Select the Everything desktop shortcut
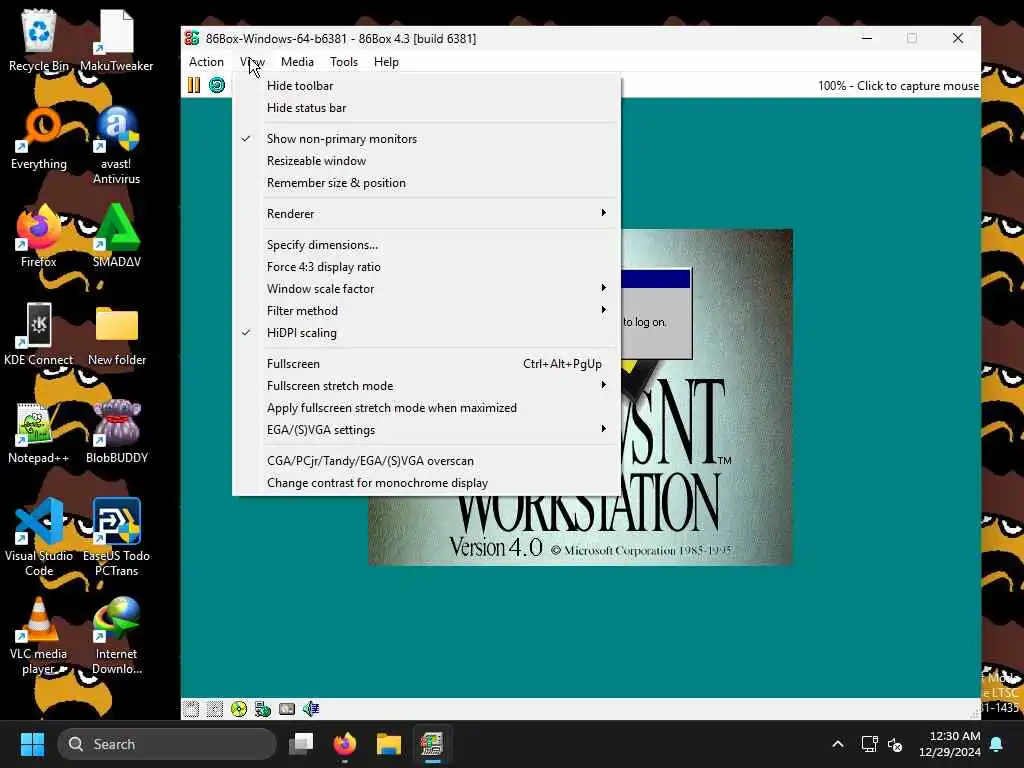Screen dimensions: 1024x768 39,139
